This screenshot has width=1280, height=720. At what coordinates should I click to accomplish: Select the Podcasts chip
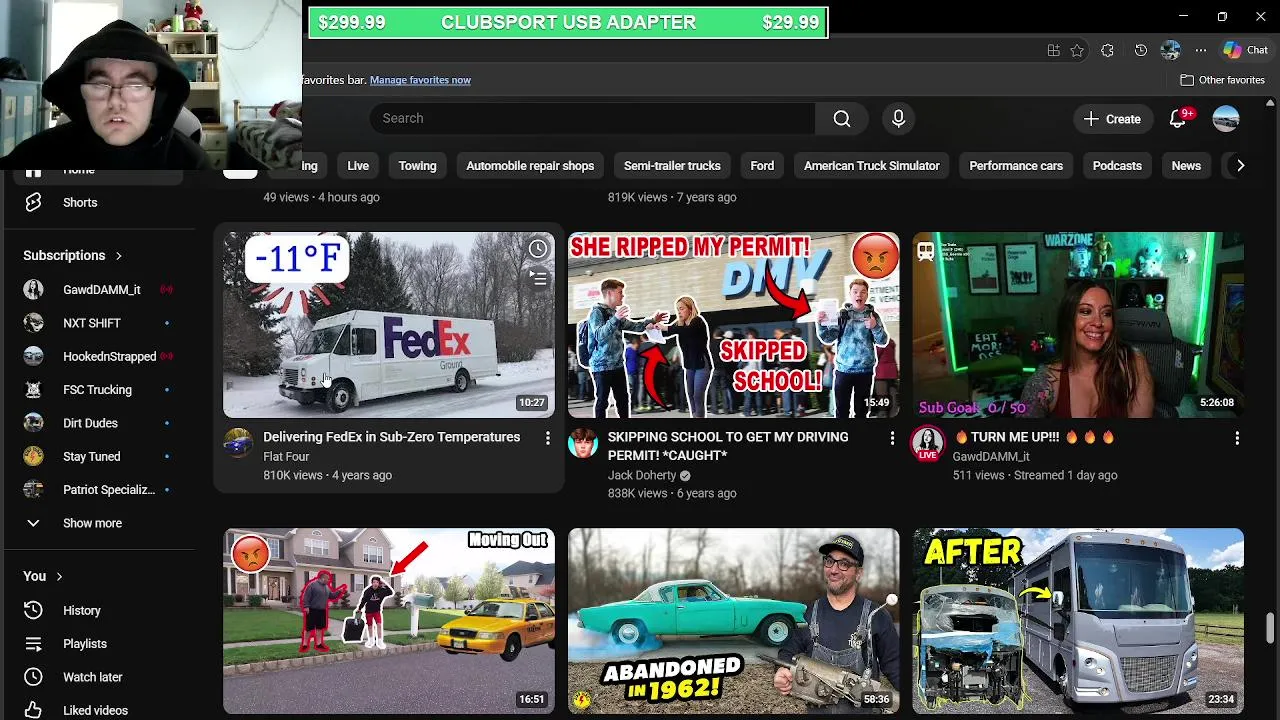[1117, 166]
